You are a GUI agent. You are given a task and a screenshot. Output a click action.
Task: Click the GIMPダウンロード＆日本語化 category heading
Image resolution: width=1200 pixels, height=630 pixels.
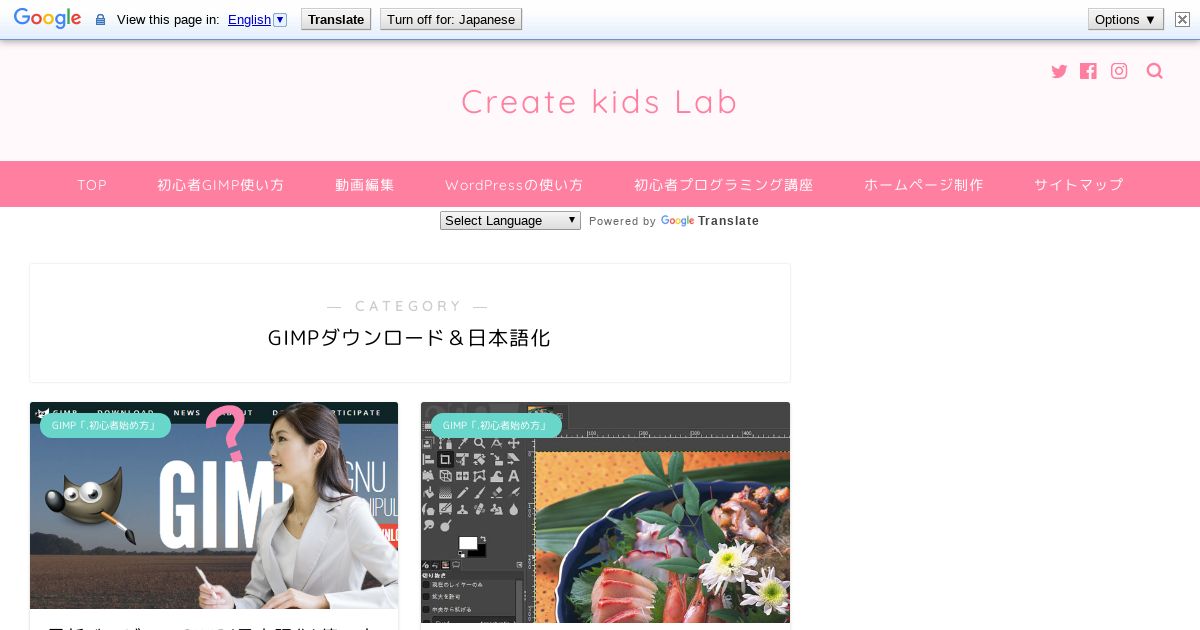point(409,338)
